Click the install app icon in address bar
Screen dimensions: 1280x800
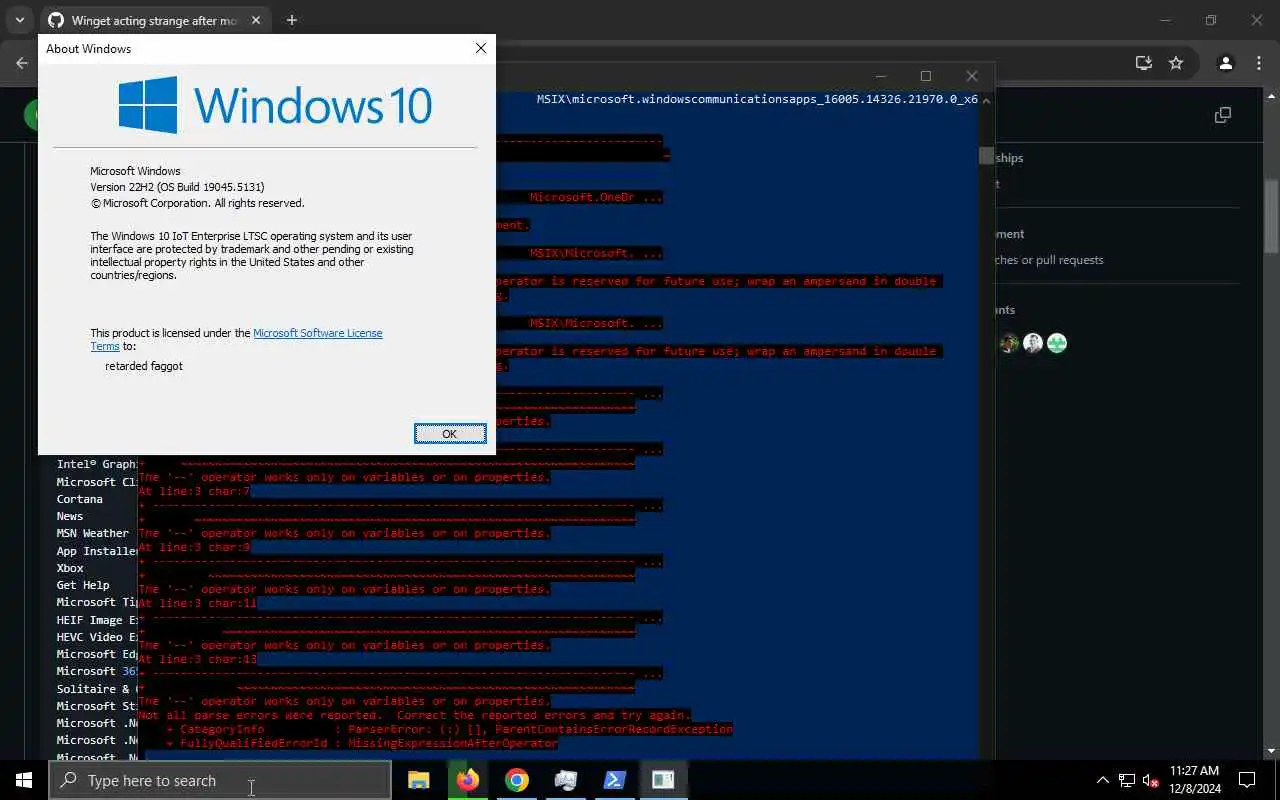coord(1144,63)
